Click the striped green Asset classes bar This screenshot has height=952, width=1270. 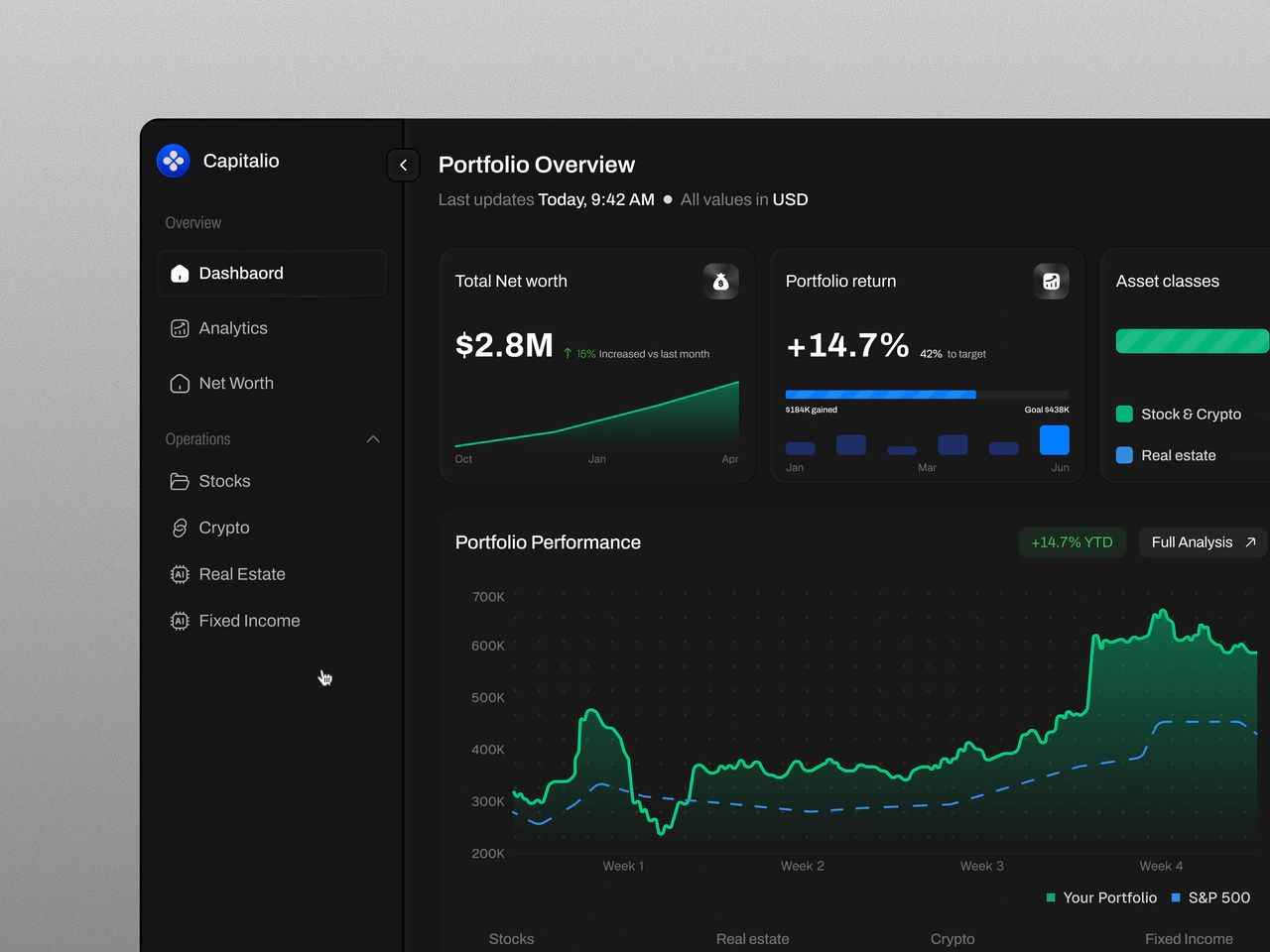1193,341
